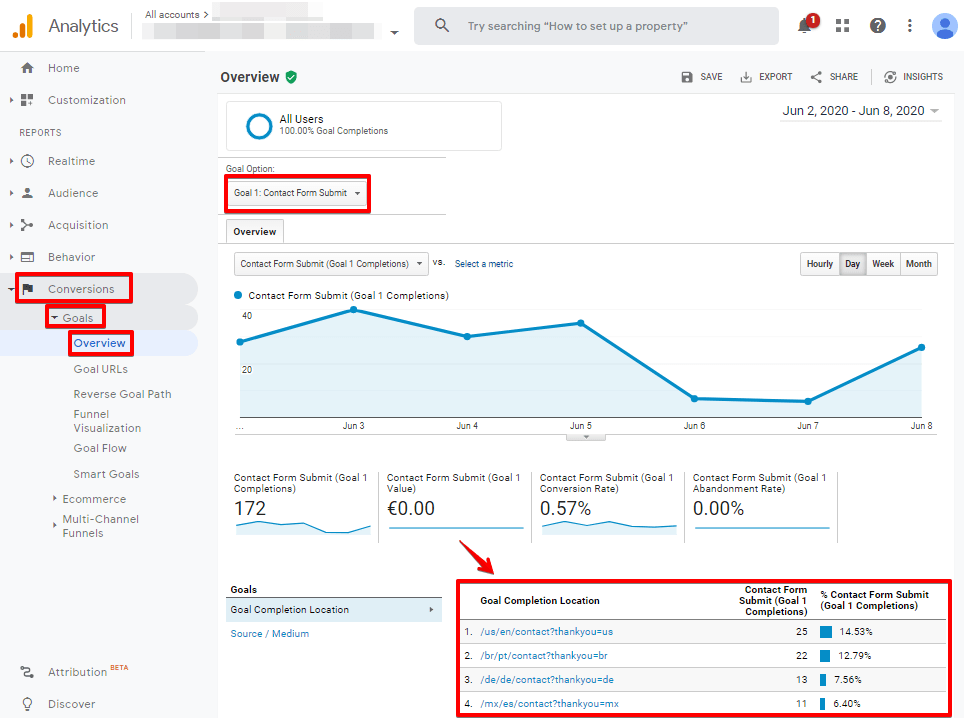964x721 pixels.
Task: Expand the Ecommerce section in sidebar
Action: pos(94,499)
